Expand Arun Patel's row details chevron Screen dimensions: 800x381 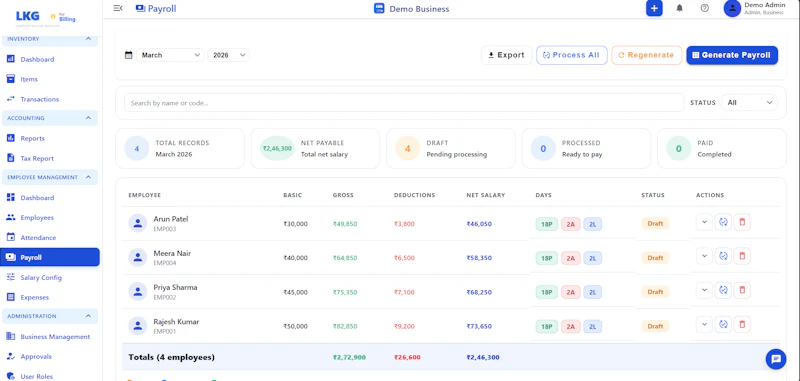(x=704, y=222)
